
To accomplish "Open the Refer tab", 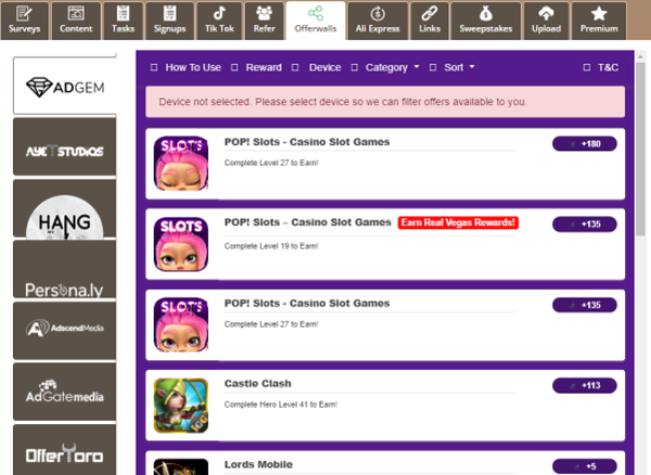I will 264,21.
